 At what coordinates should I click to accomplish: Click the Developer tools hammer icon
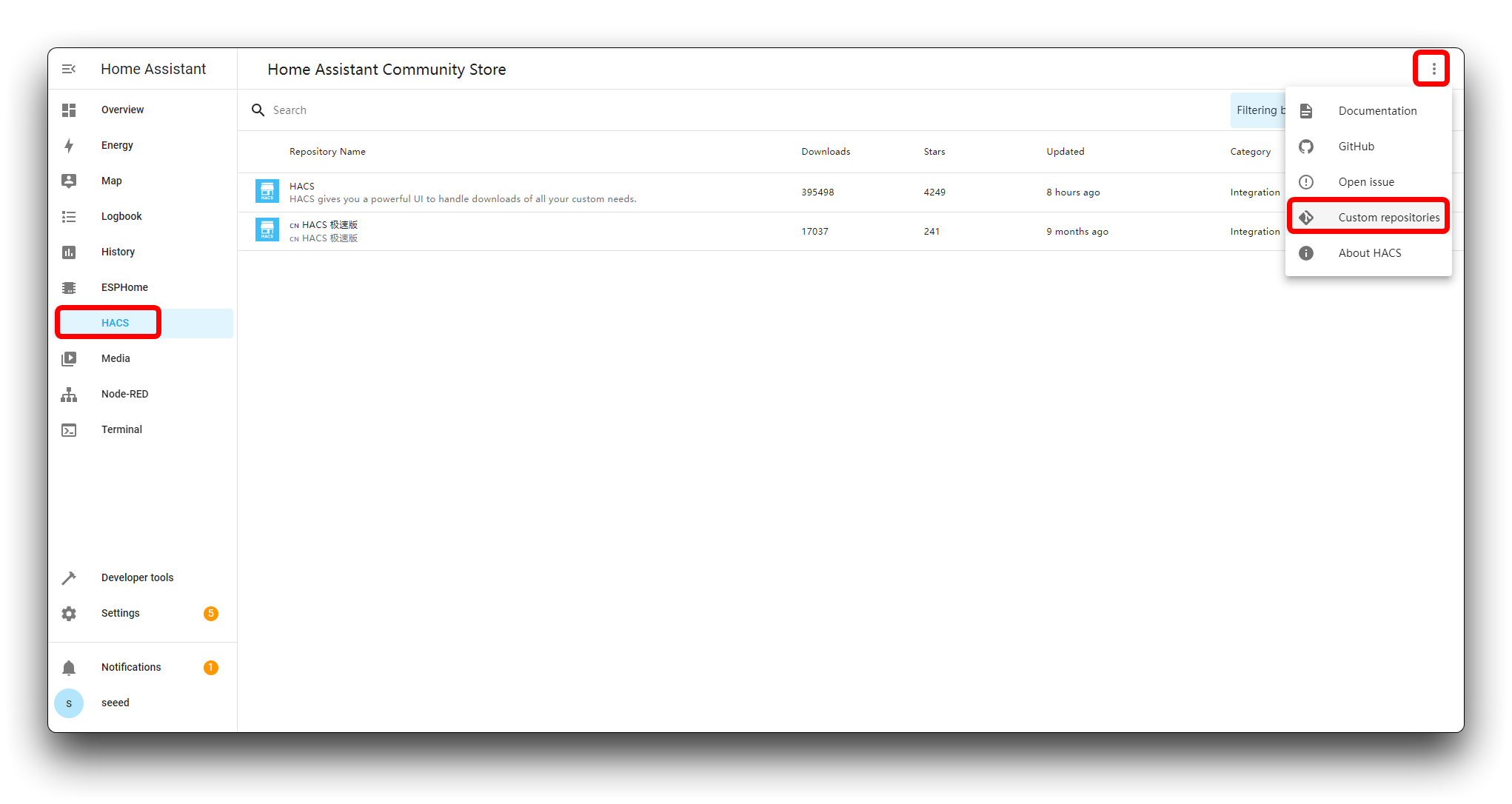[69, 577]
